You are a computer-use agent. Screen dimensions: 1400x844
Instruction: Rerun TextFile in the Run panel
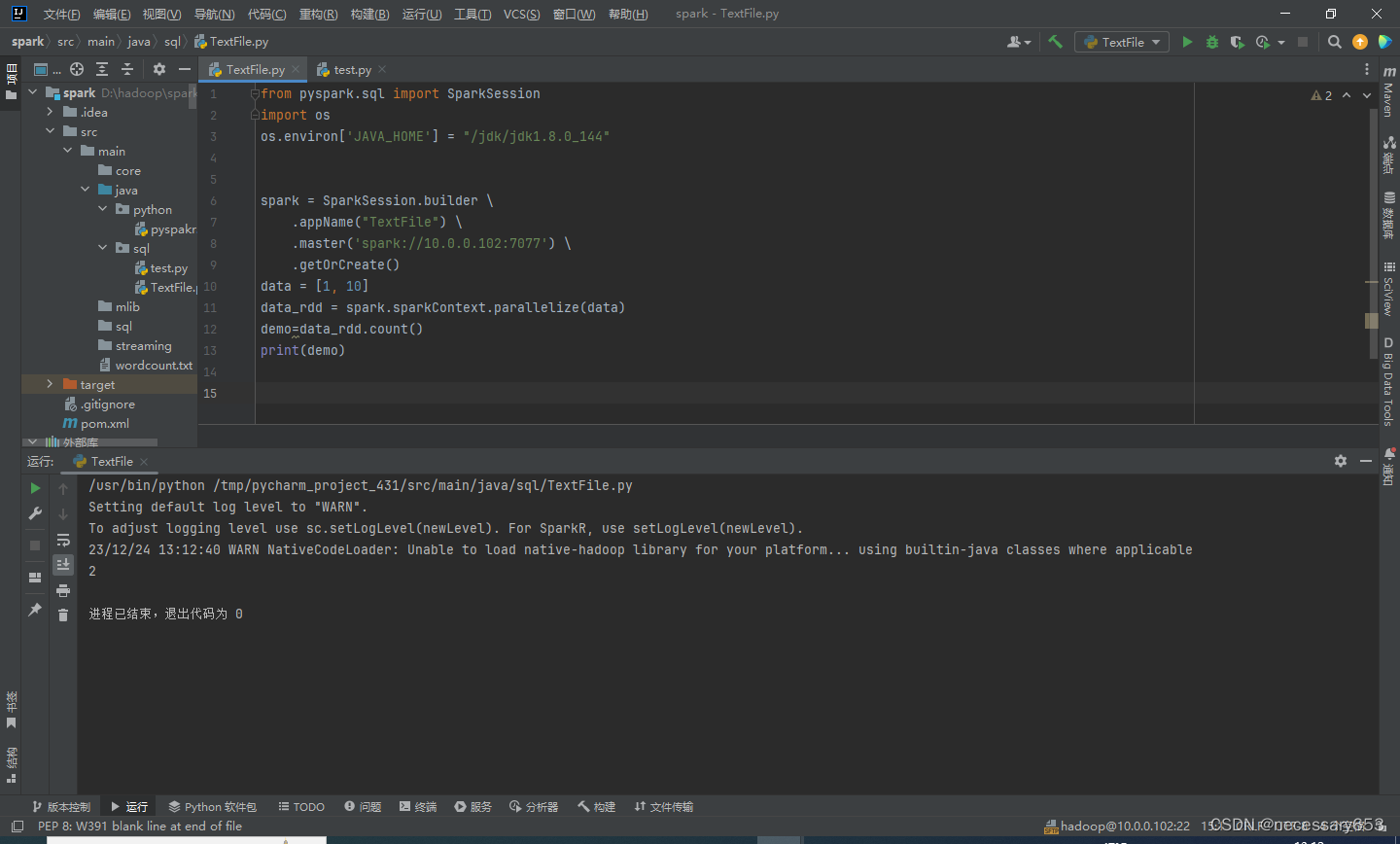[x=36, y=488]
